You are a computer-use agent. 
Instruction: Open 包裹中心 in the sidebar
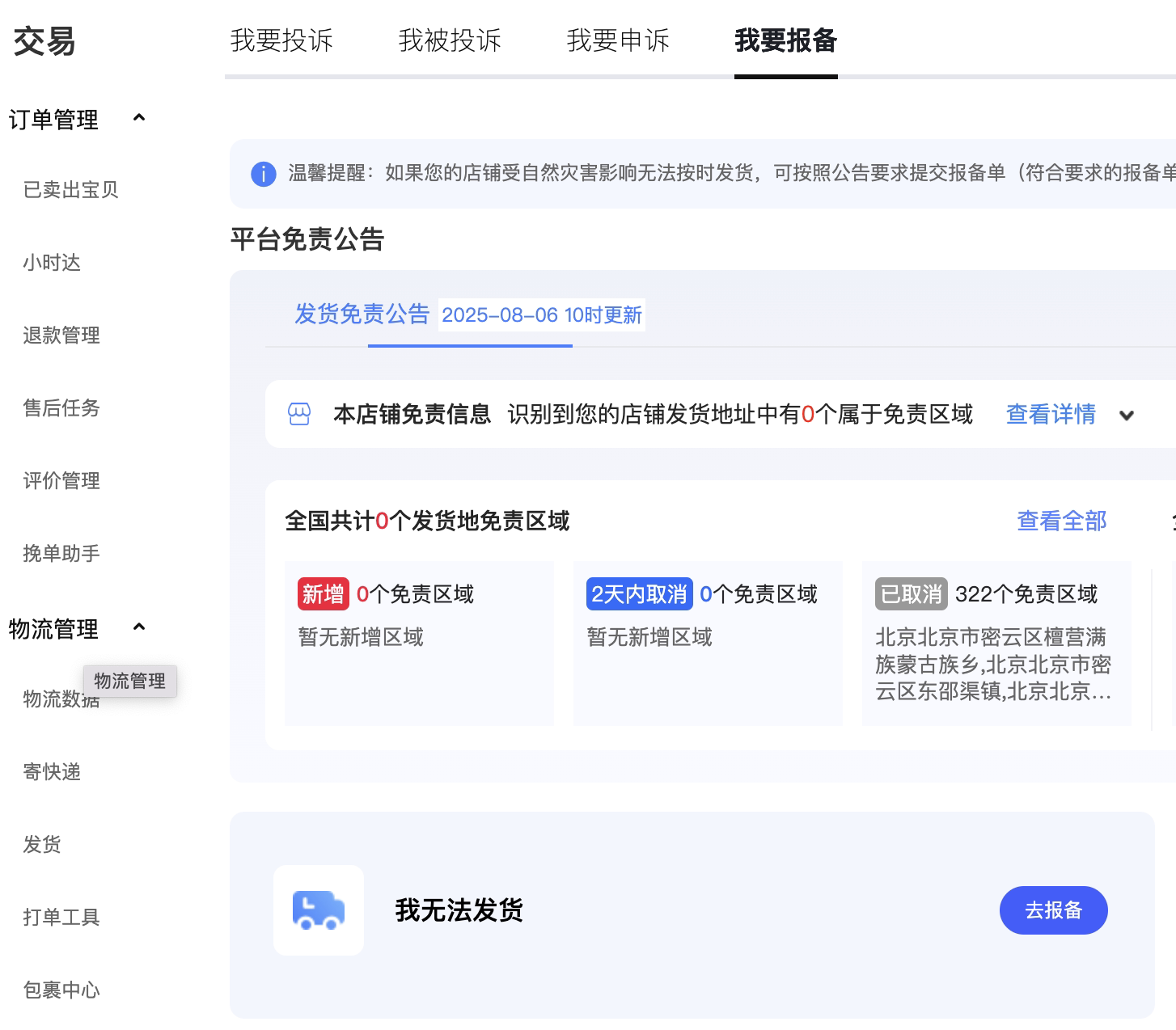(x=61, y=990)
